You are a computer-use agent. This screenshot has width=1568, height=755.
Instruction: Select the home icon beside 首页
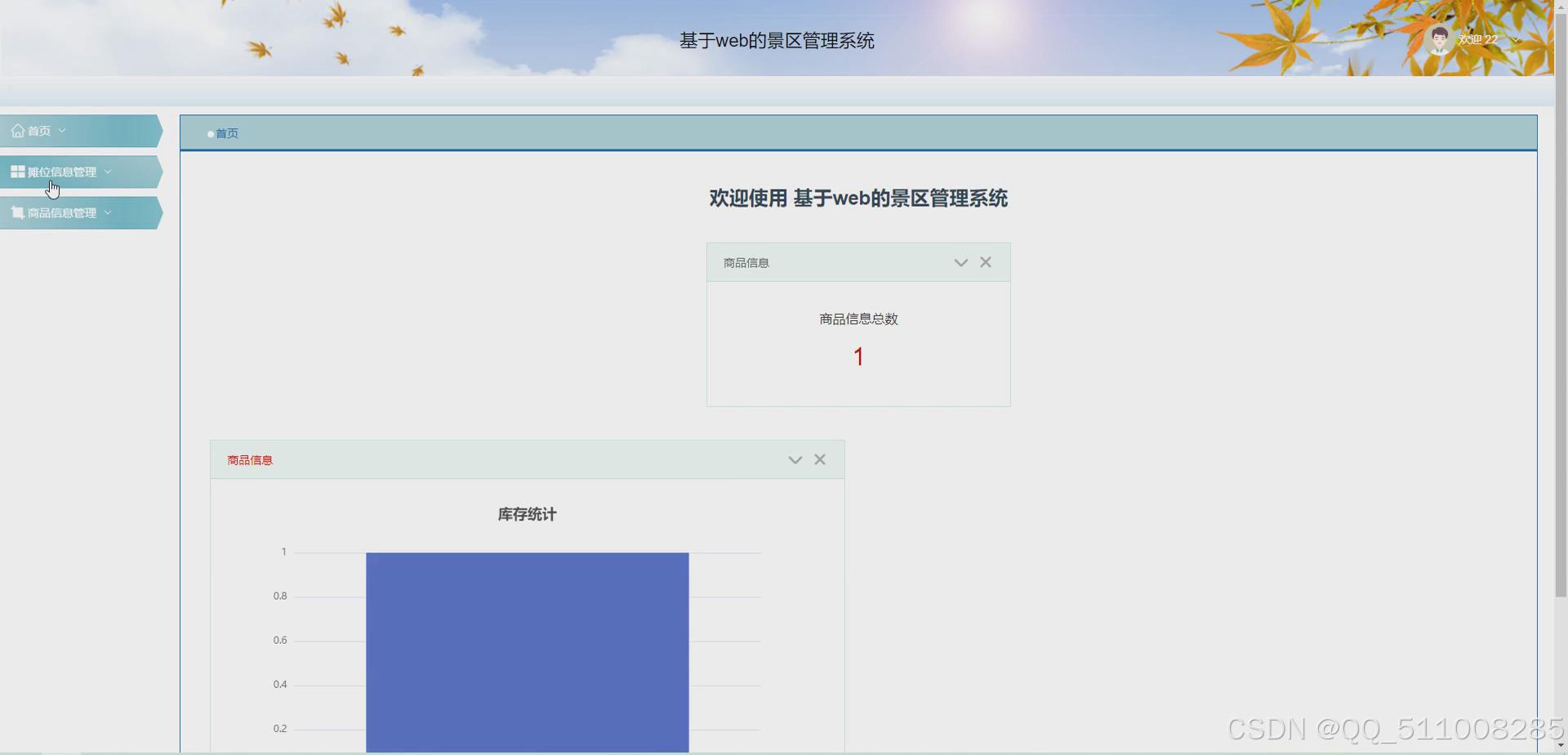click(x=17, y=130)
